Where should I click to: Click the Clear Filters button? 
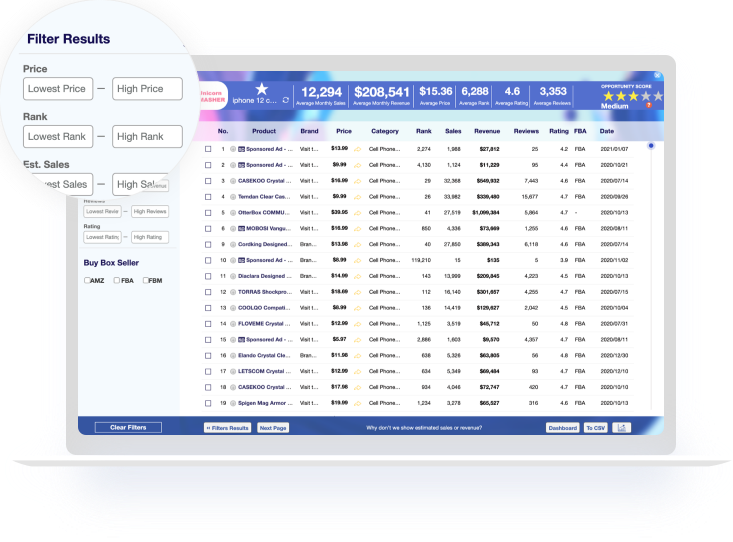(128, 427)
